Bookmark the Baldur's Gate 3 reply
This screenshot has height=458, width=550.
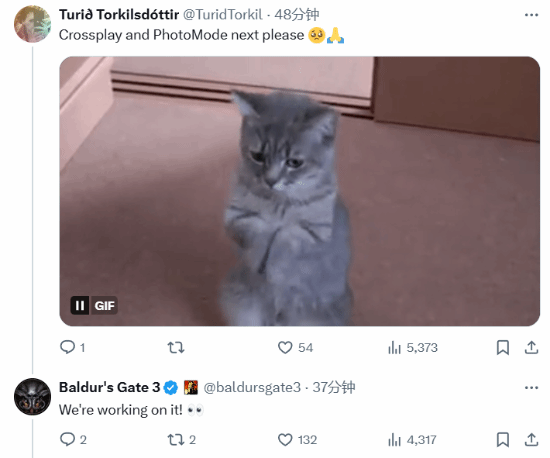[x=503, y=439]
